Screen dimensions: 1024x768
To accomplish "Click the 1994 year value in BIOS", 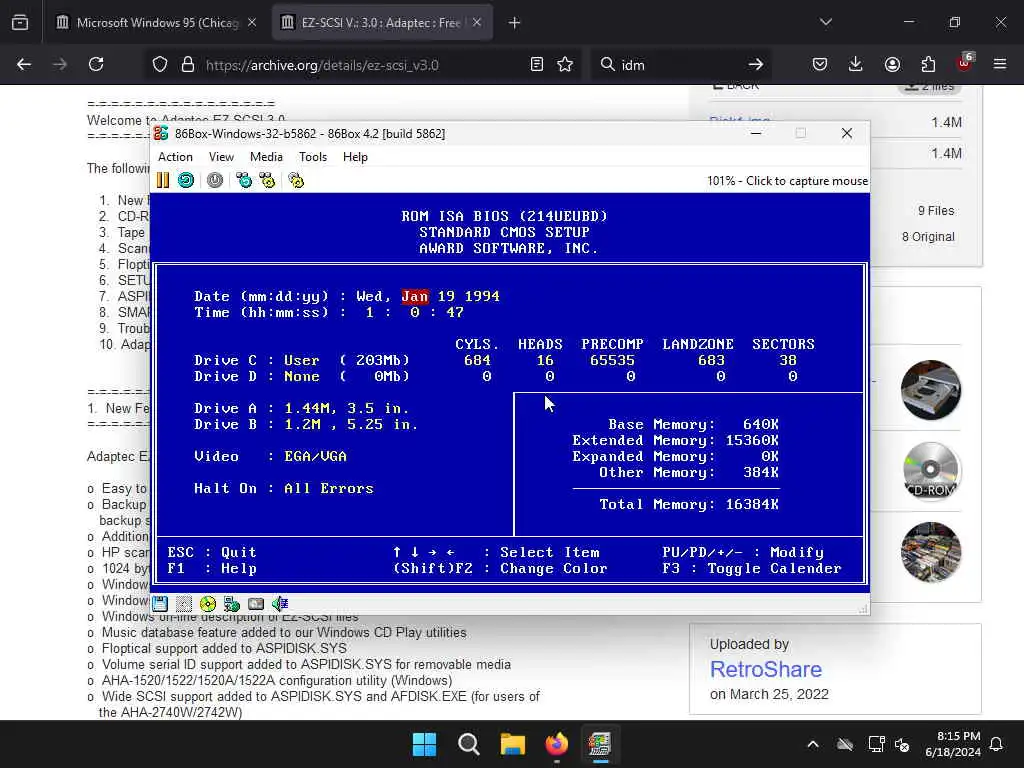I will [x=482, y=296].
